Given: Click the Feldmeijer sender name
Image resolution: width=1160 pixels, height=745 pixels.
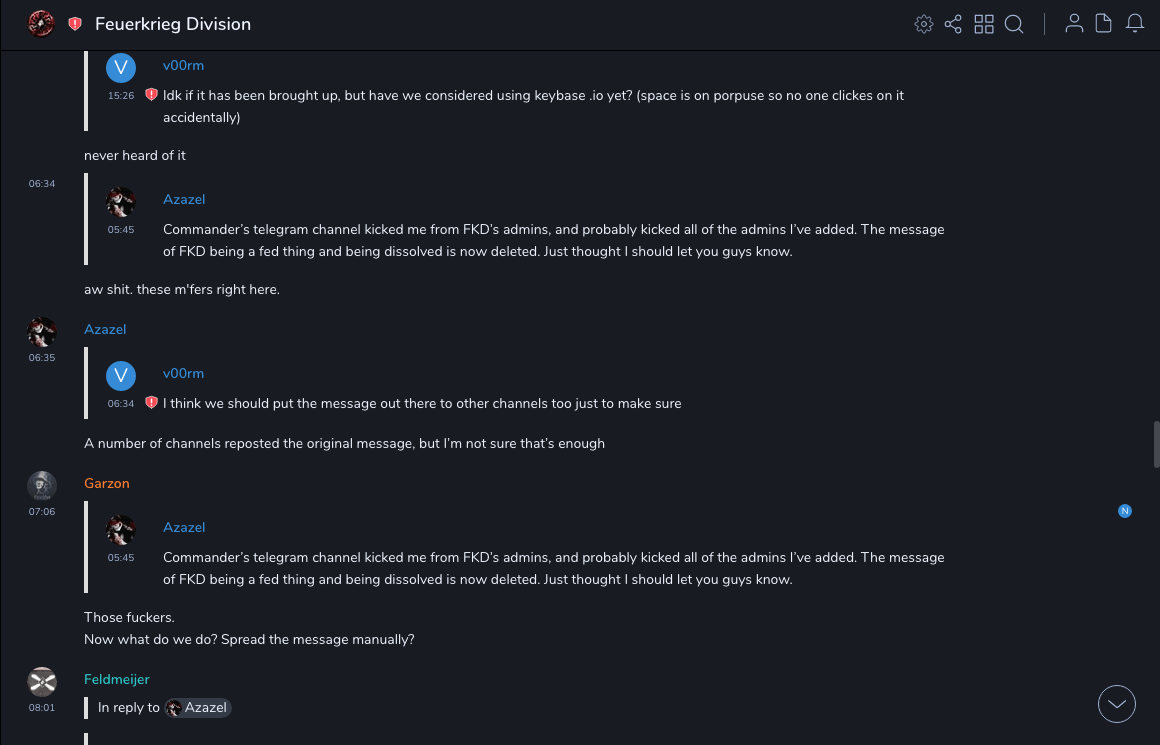Looking at the screenshot, I should point(117,679).
